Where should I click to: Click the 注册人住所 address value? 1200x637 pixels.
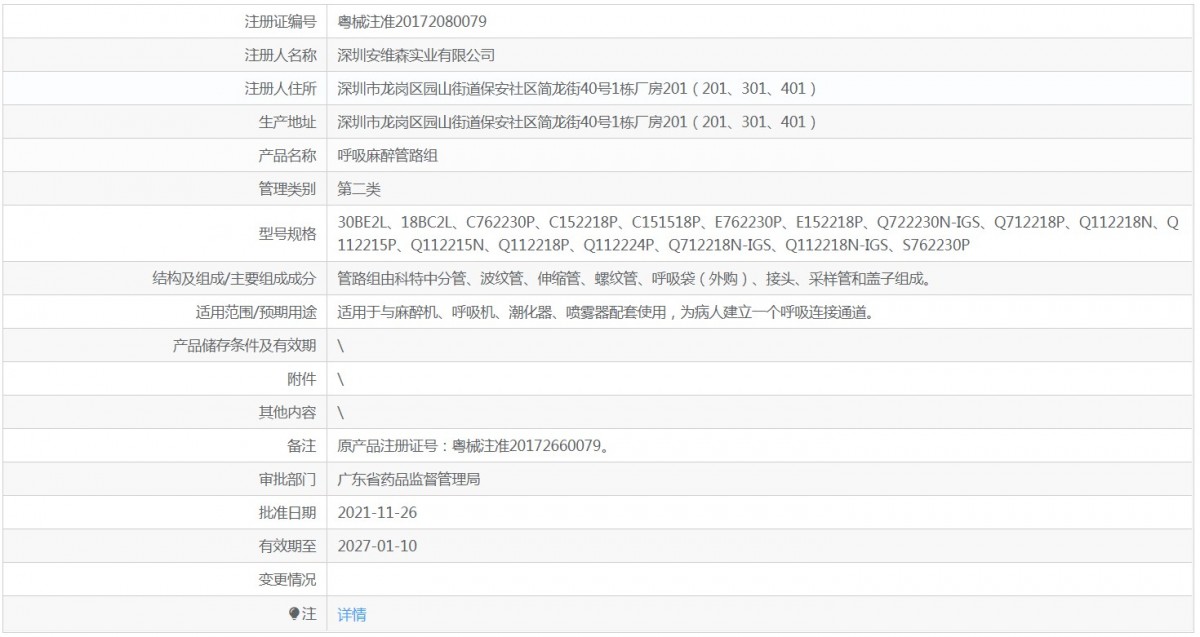coord(578,88)
